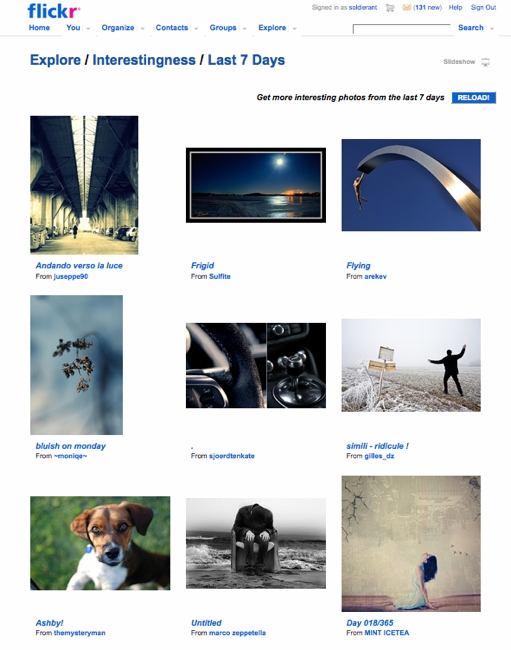Screen dimensions: 511x650
Task: Expand the Groups dropdown arrow
Action: [x=245, y=29]
